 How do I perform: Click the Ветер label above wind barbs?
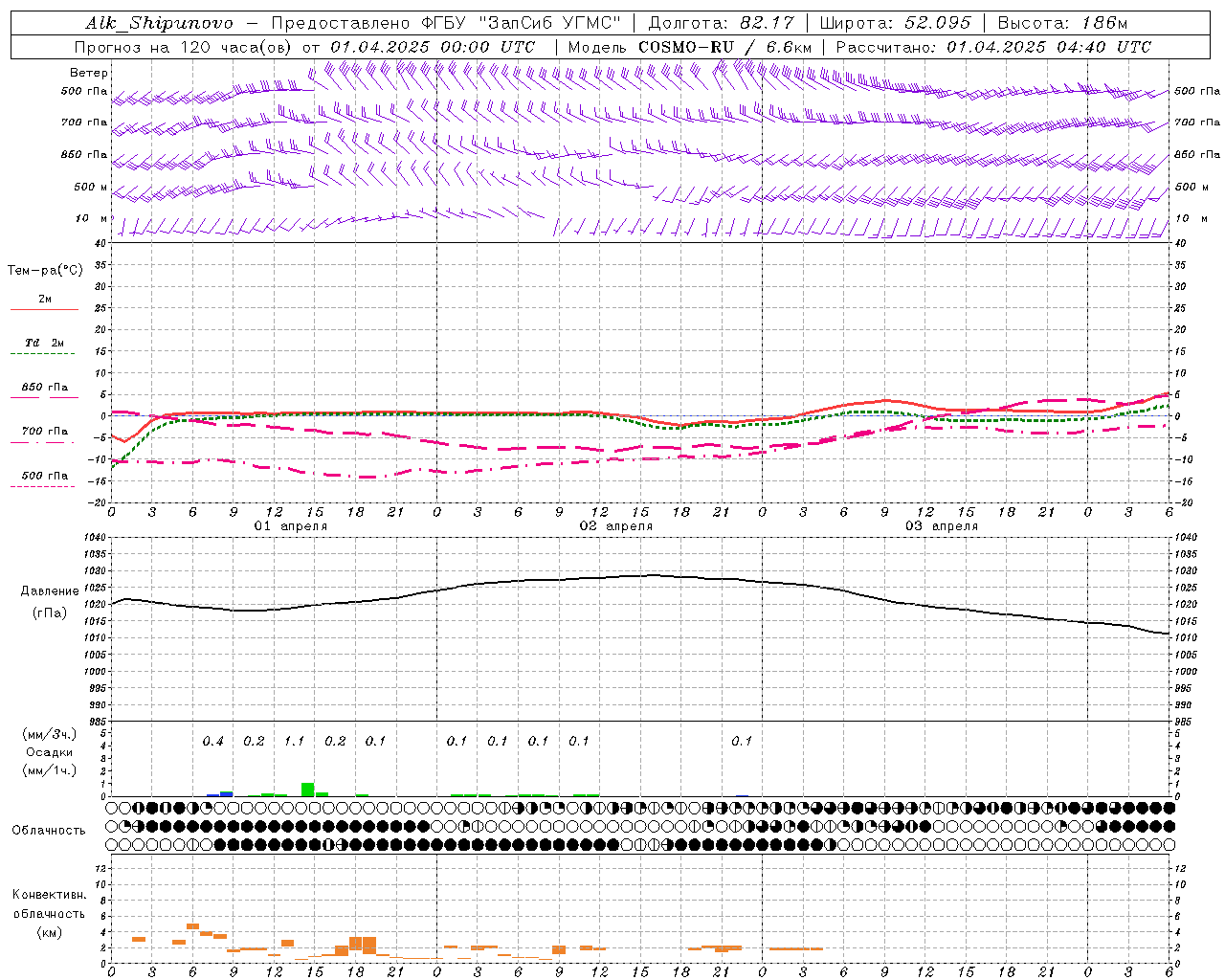pos(89,73)
